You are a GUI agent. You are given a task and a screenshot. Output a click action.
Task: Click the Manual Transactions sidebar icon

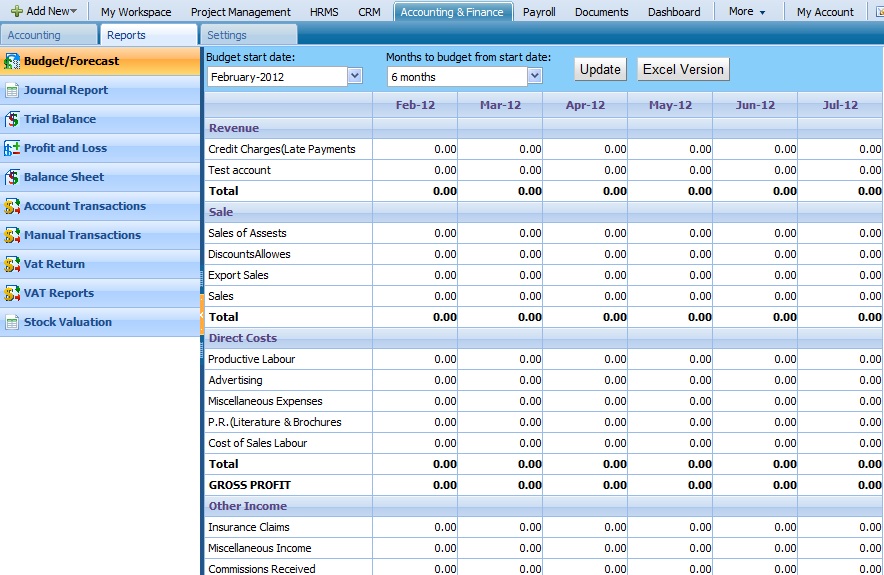(12, 235)
